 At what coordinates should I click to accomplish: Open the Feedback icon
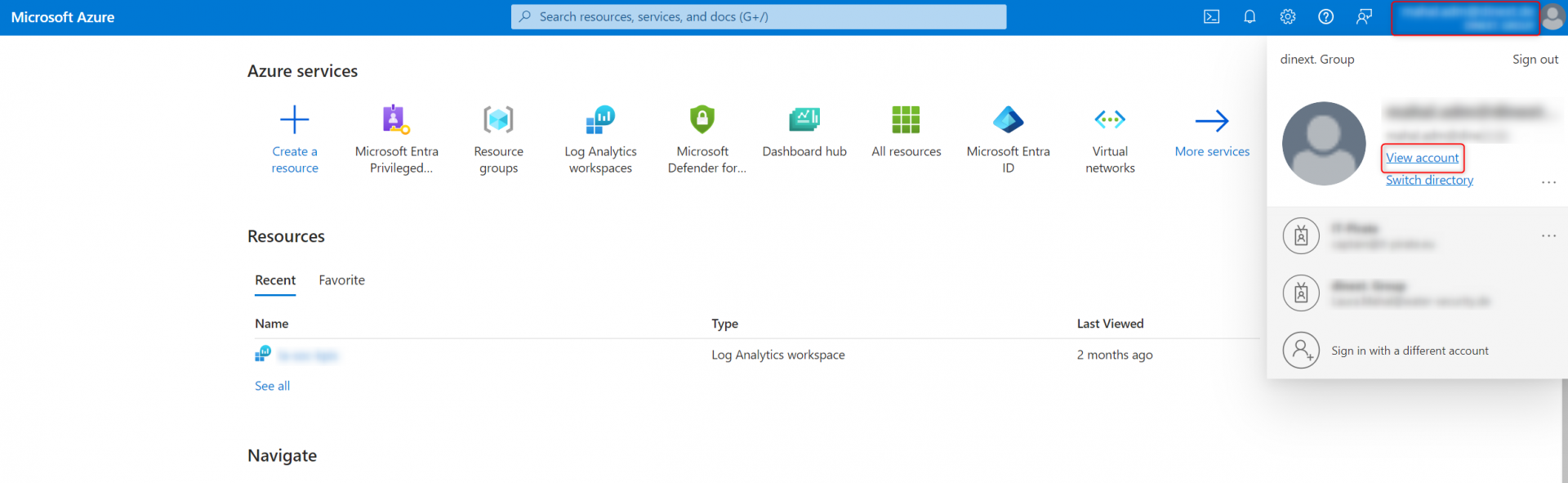pyautogui.click(x=1365, y=17)
